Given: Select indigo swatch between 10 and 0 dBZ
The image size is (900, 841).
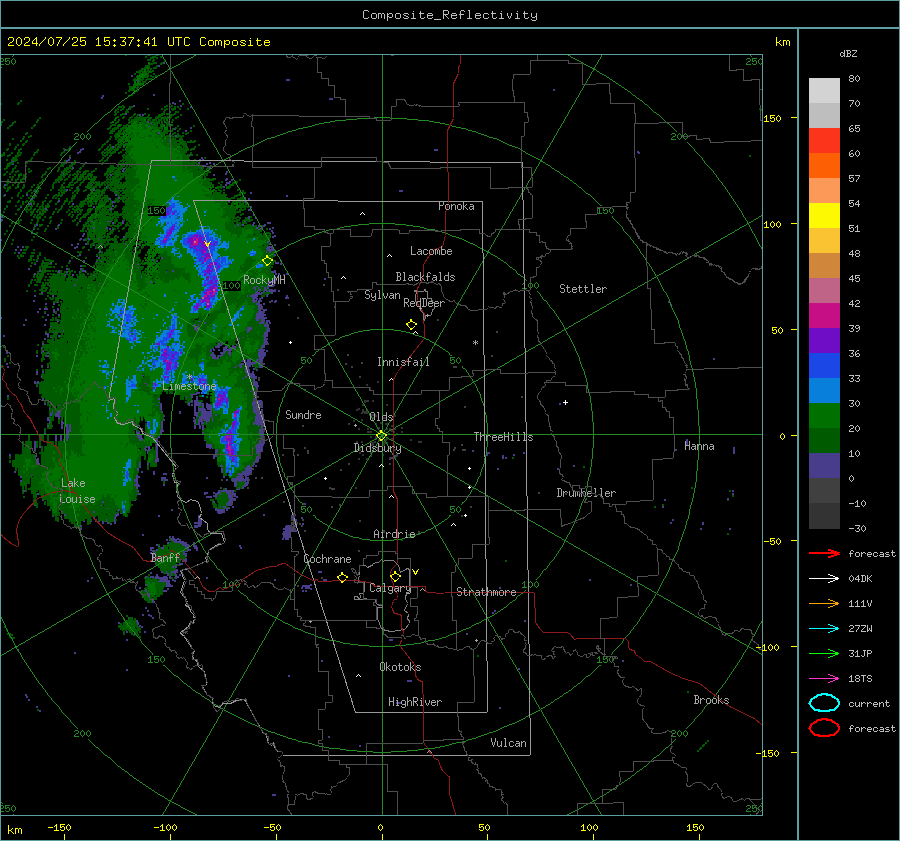Looking at the screenshot, I should pos(824,466).
